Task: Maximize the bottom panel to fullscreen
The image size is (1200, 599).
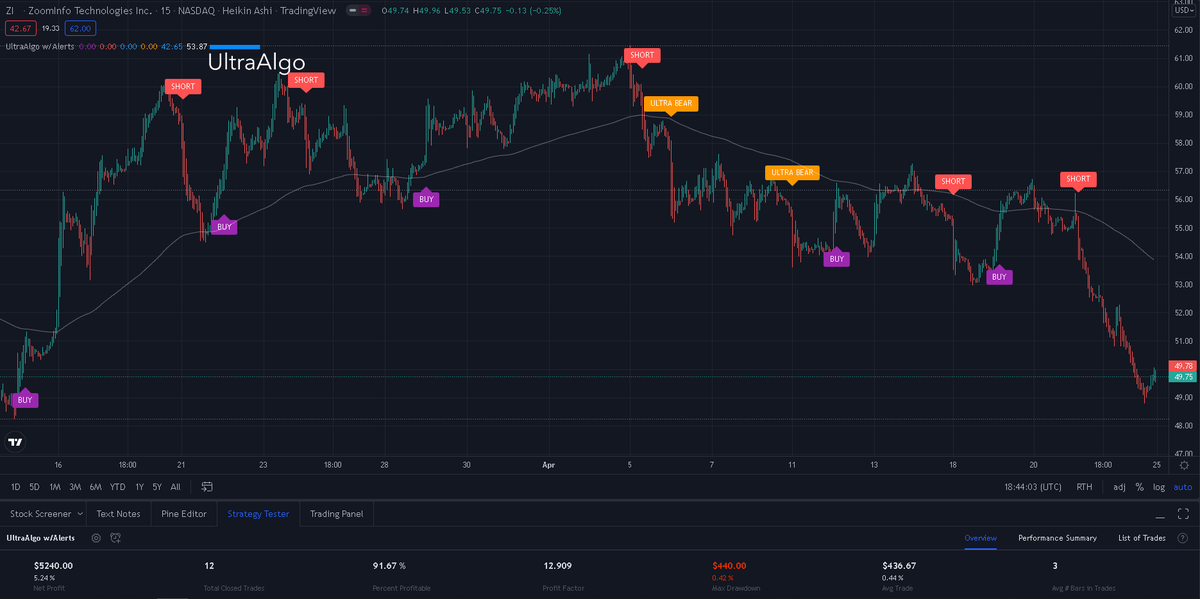Action: coord(1182,514)
